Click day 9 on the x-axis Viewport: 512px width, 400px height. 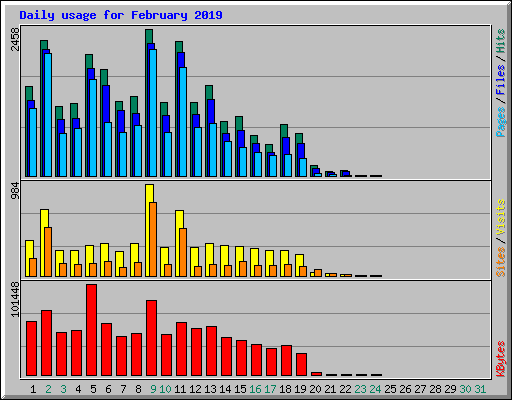coord(153,389)
